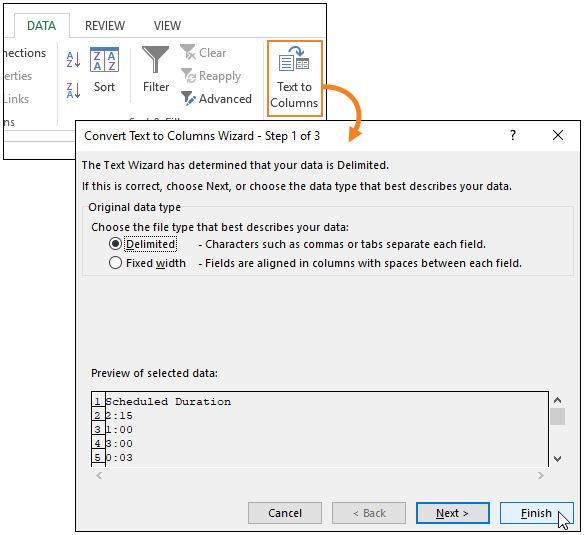Click the Reapply filter icon
Viewport: 585px width, 535px height.
pyautogui.click(x=188, y=76)
